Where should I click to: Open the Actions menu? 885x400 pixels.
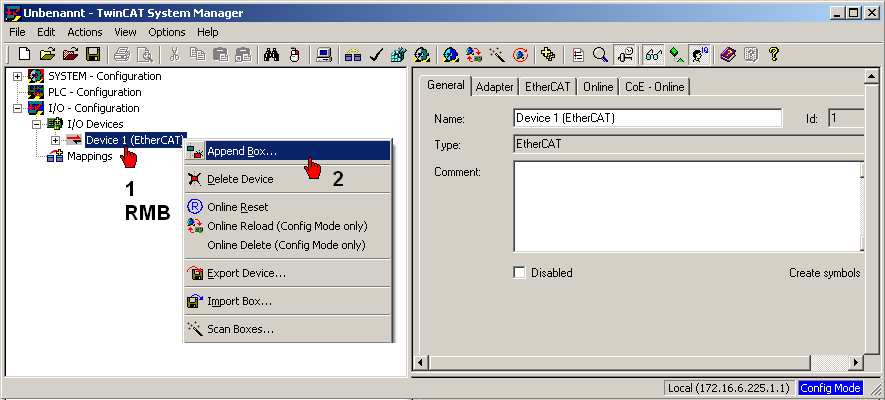coord(85,32)
